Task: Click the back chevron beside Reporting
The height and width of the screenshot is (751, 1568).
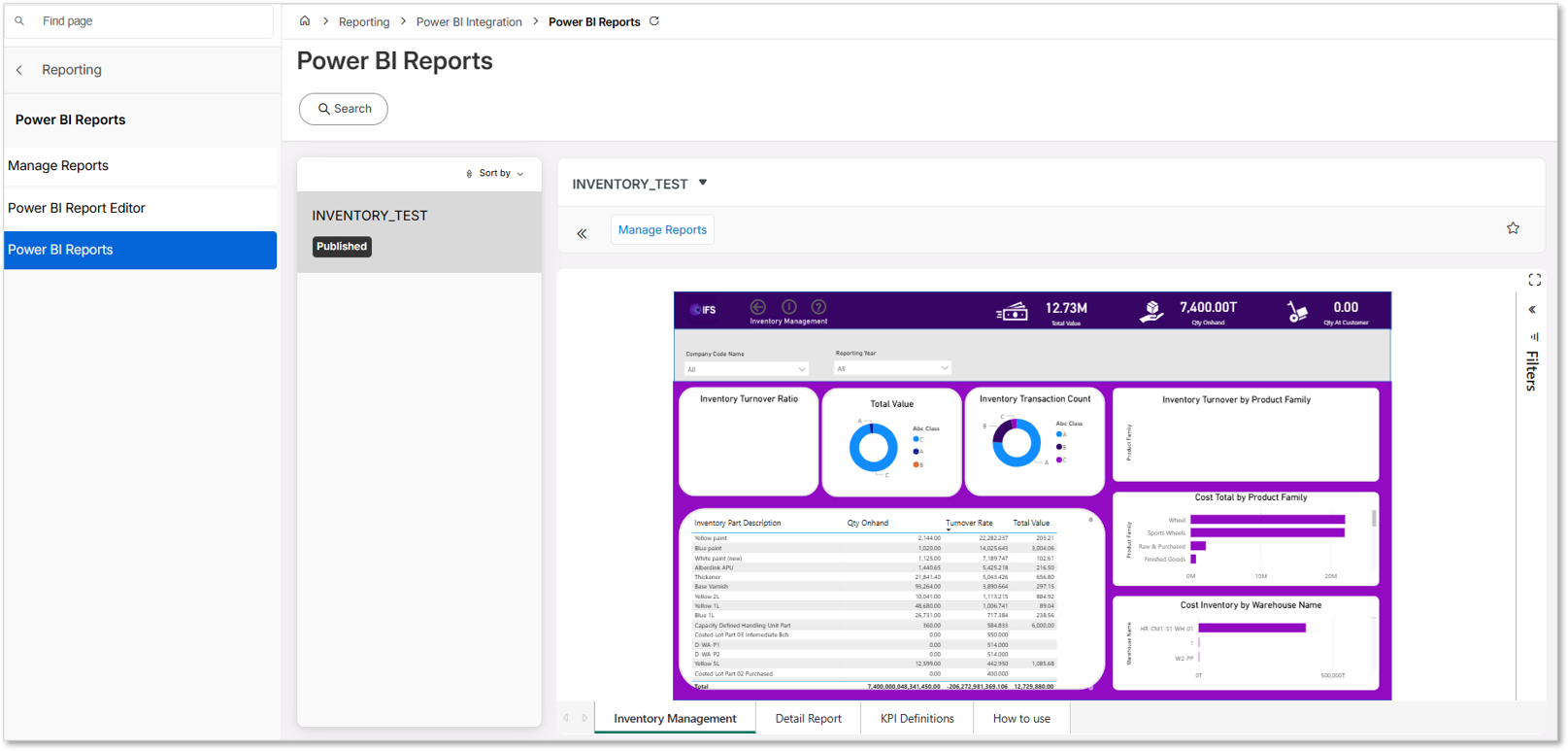Action: click(19, 70)
